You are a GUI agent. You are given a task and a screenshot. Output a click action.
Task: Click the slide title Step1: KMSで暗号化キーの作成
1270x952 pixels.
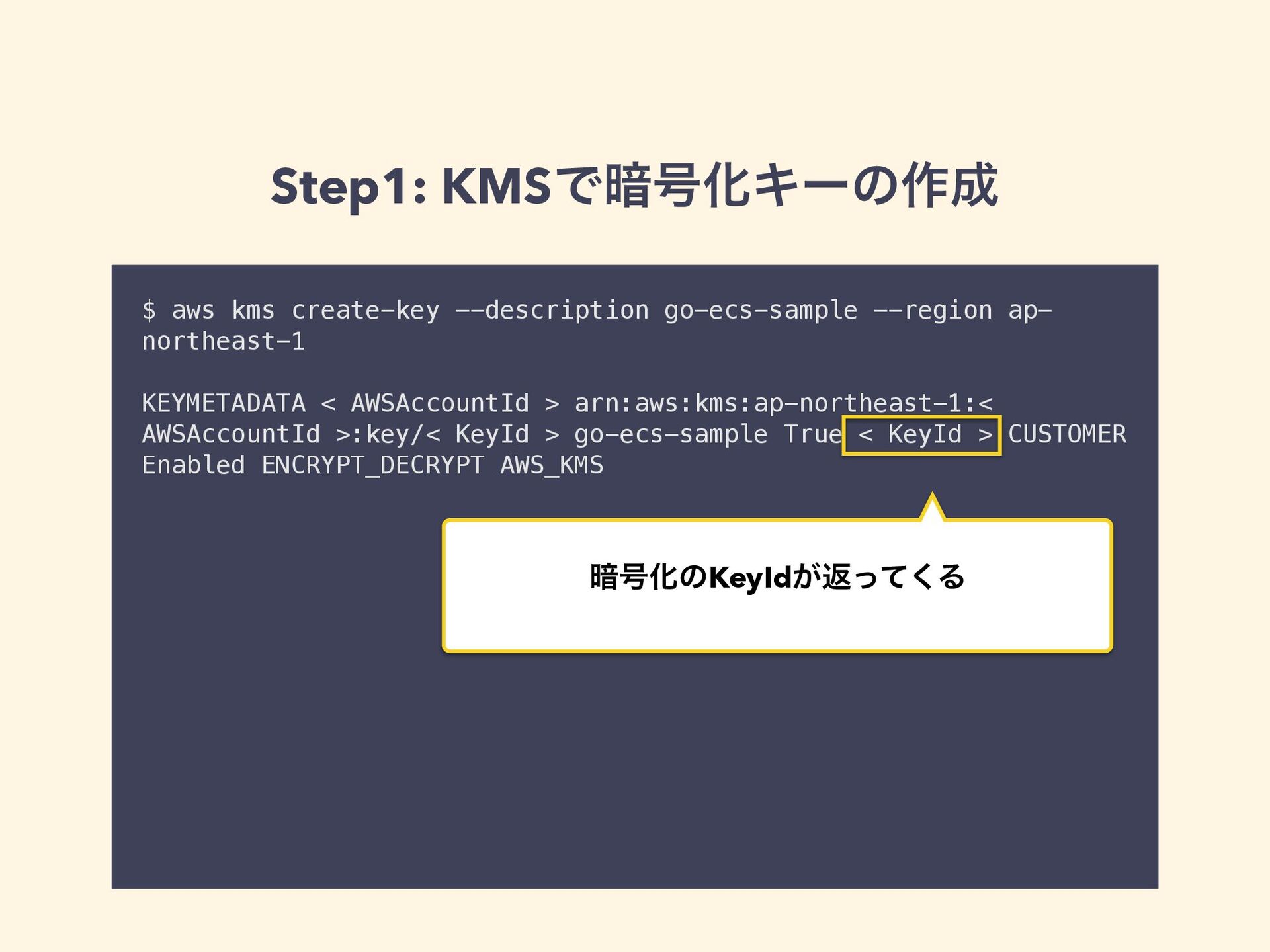tap(634, 186)
